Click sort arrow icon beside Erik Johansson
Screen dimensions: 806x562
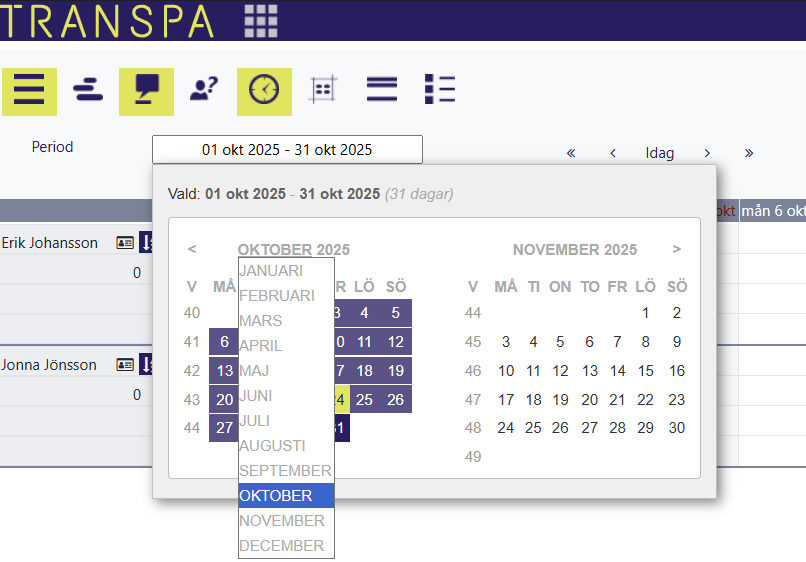click(146, 242)
